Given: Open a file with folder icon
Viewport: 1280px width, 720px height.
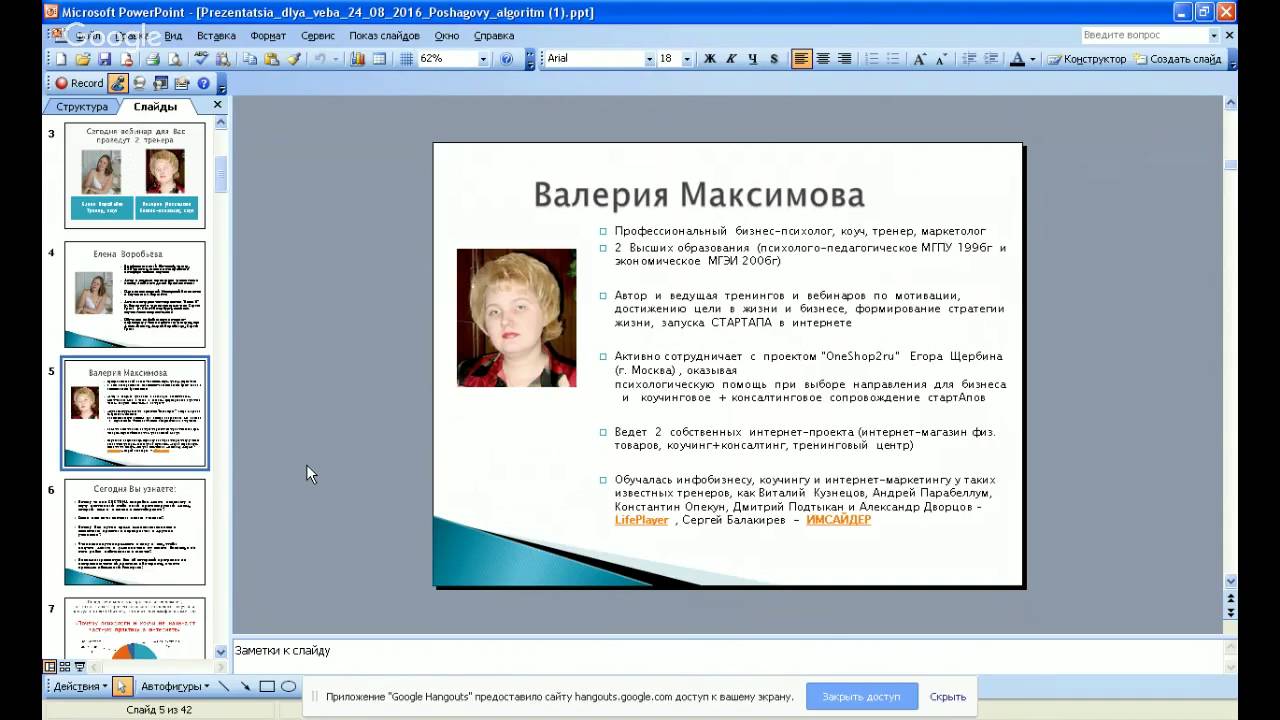Looking at the screenshot, I should tap(83, 59).
